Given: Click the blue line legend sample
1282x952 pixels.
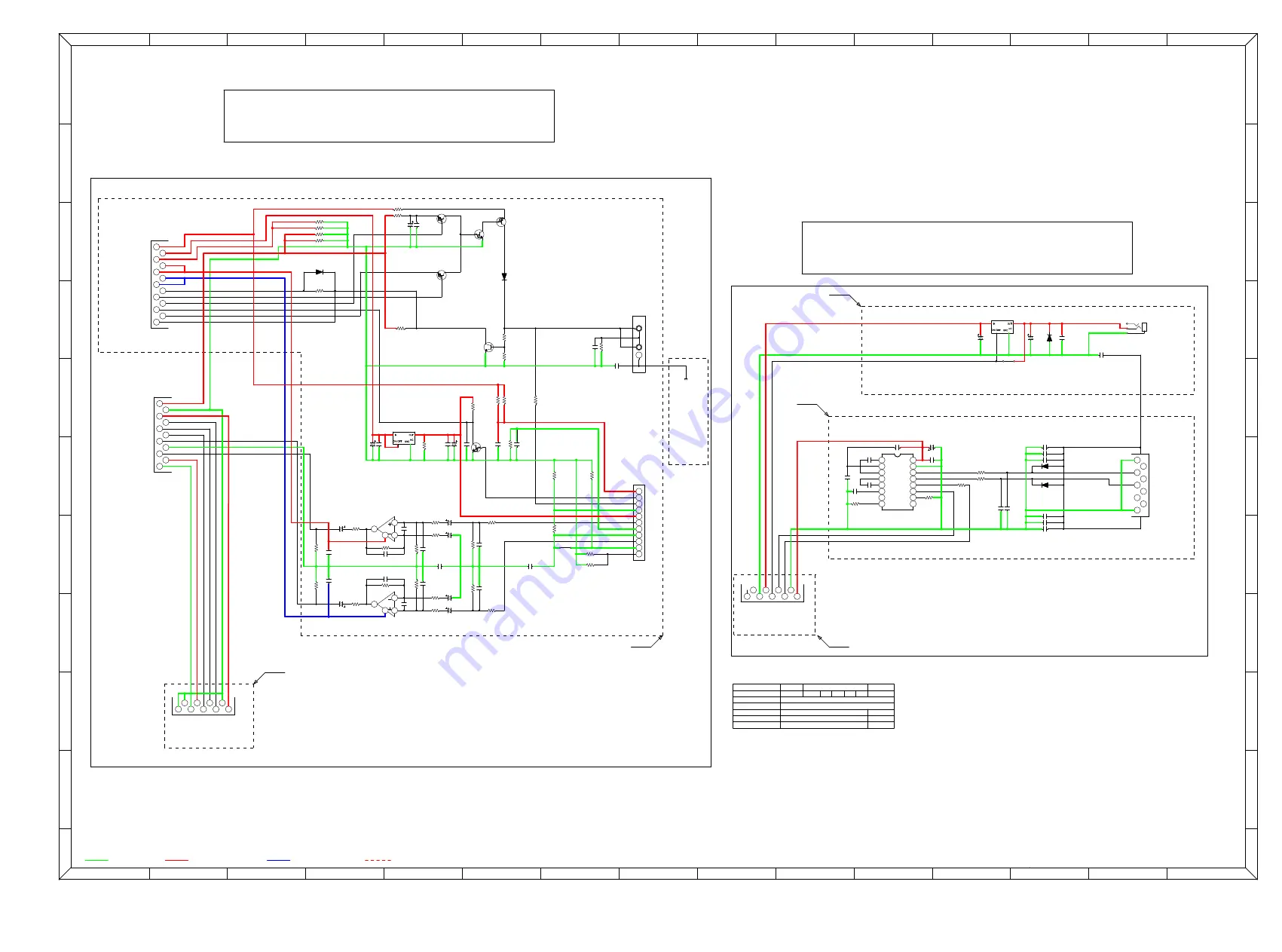Looking at the screenshot, I should point(278,860).
